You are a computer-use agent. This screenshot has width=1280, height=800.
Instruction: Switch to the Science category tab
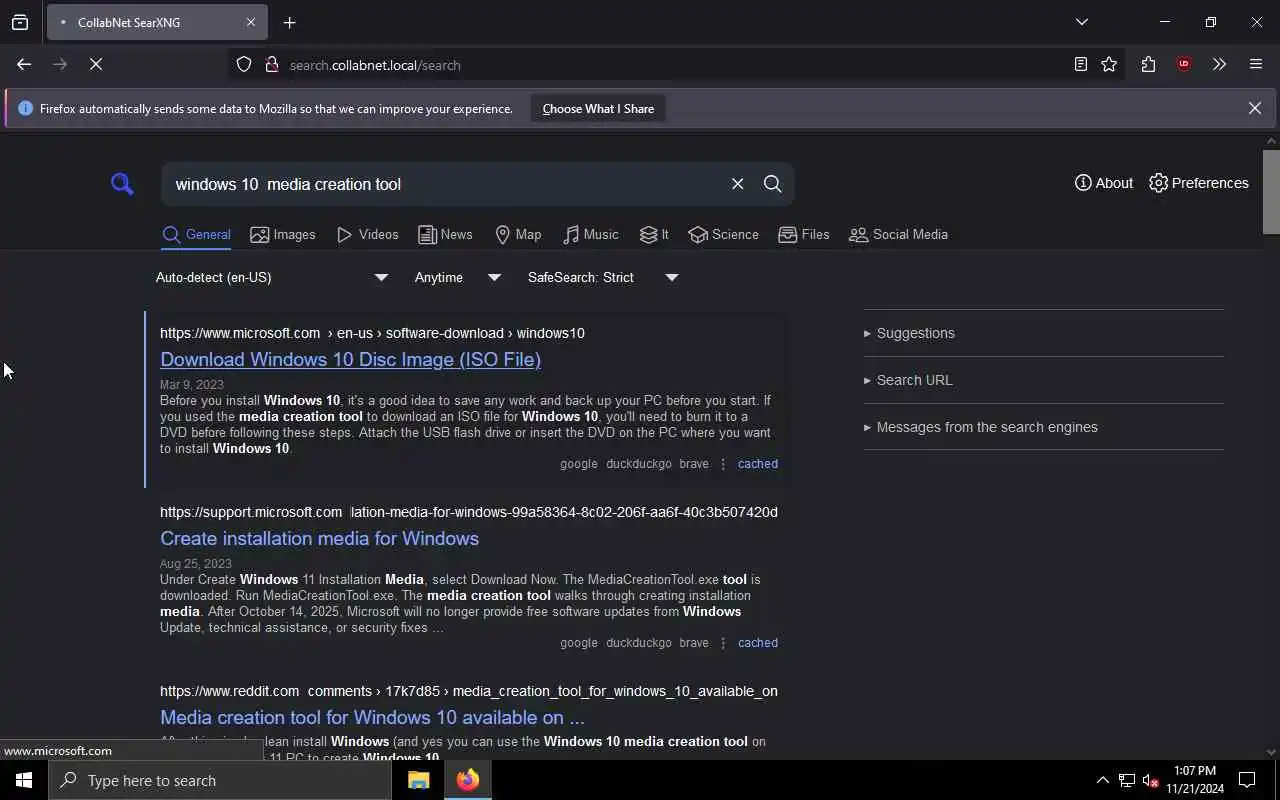point(723,234)
